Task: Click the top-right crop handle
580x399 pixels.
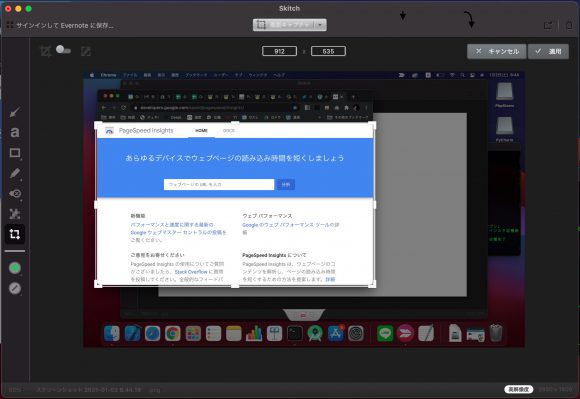Action: [372, 125]
